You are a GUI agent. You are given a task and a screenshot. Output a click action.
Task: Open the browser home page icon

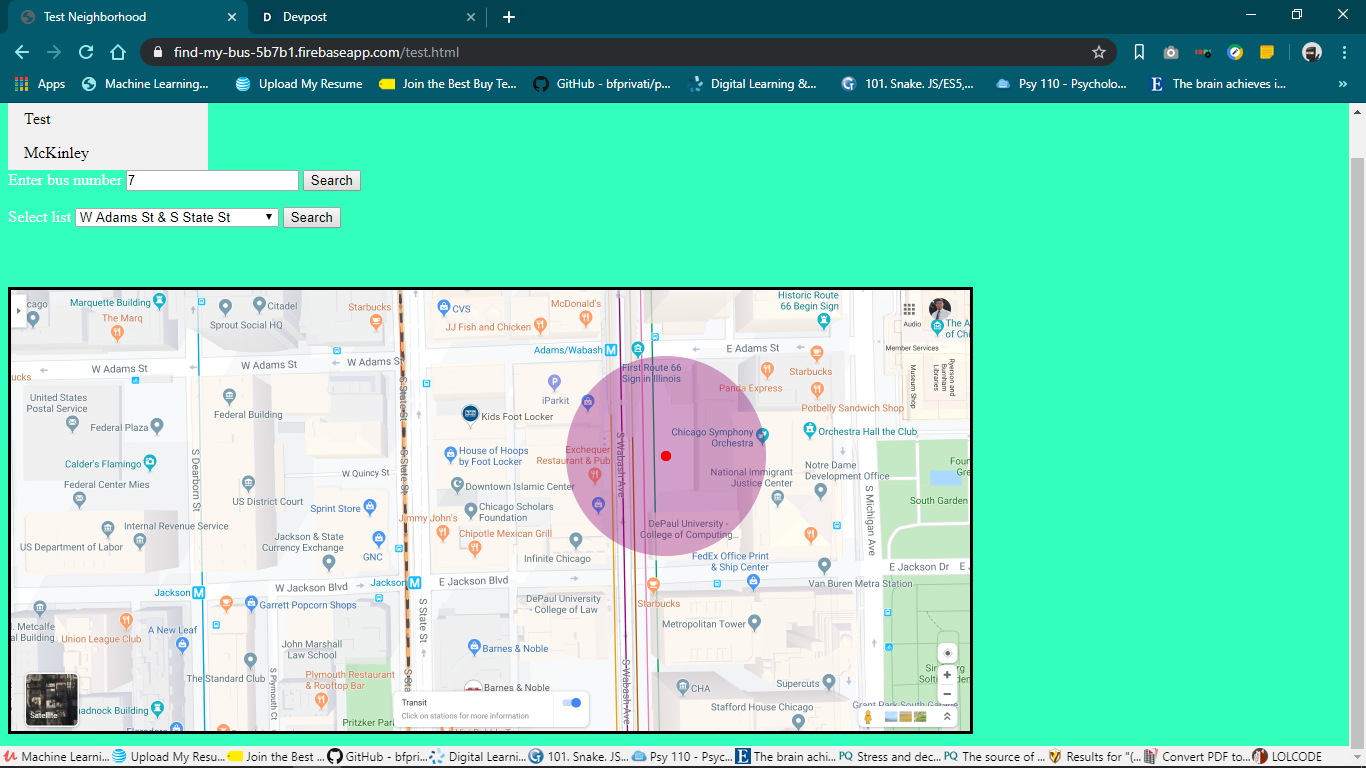[x=118, y=52]
